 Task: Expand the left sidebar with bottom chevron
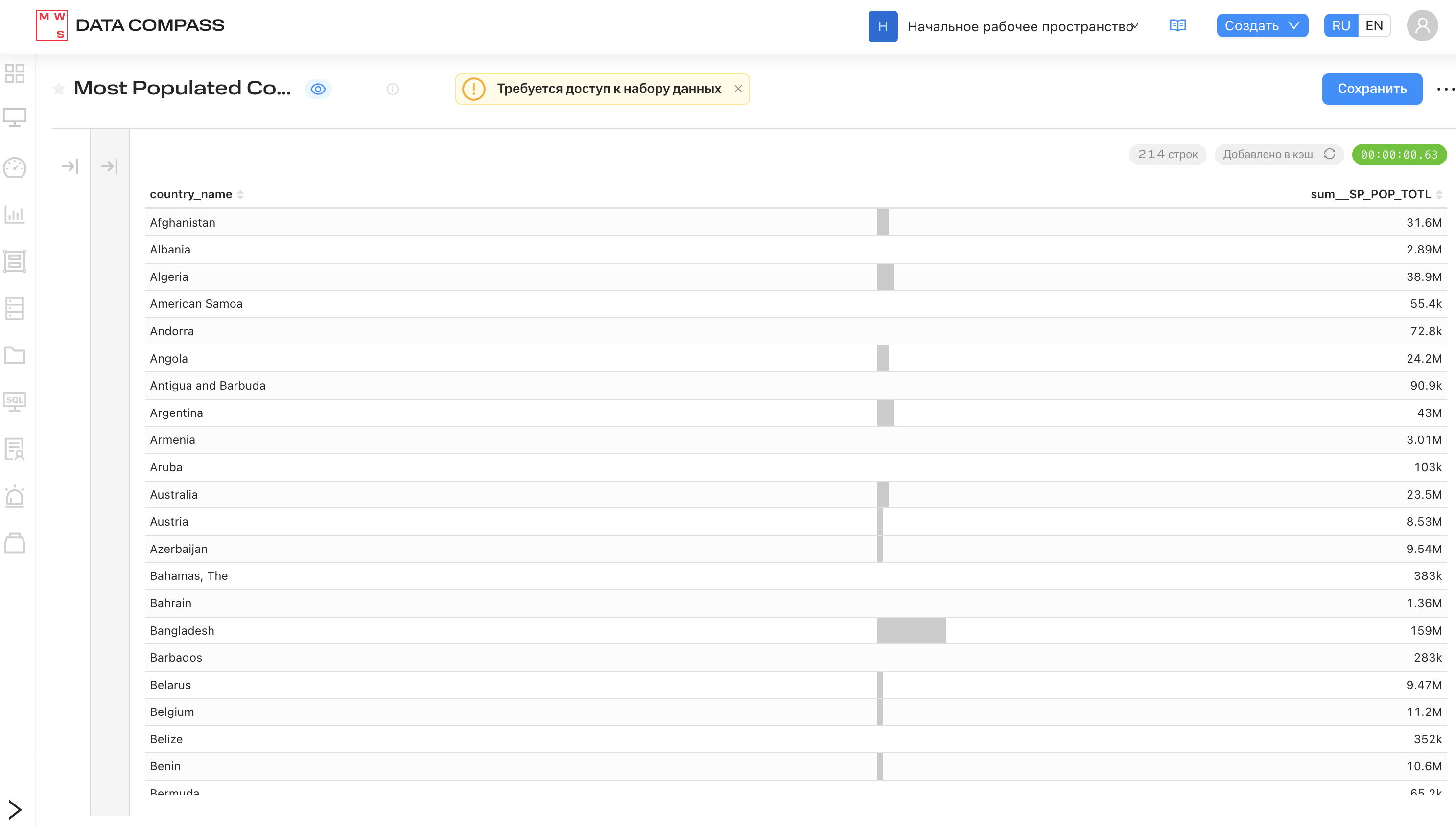(x=15, y=809)
